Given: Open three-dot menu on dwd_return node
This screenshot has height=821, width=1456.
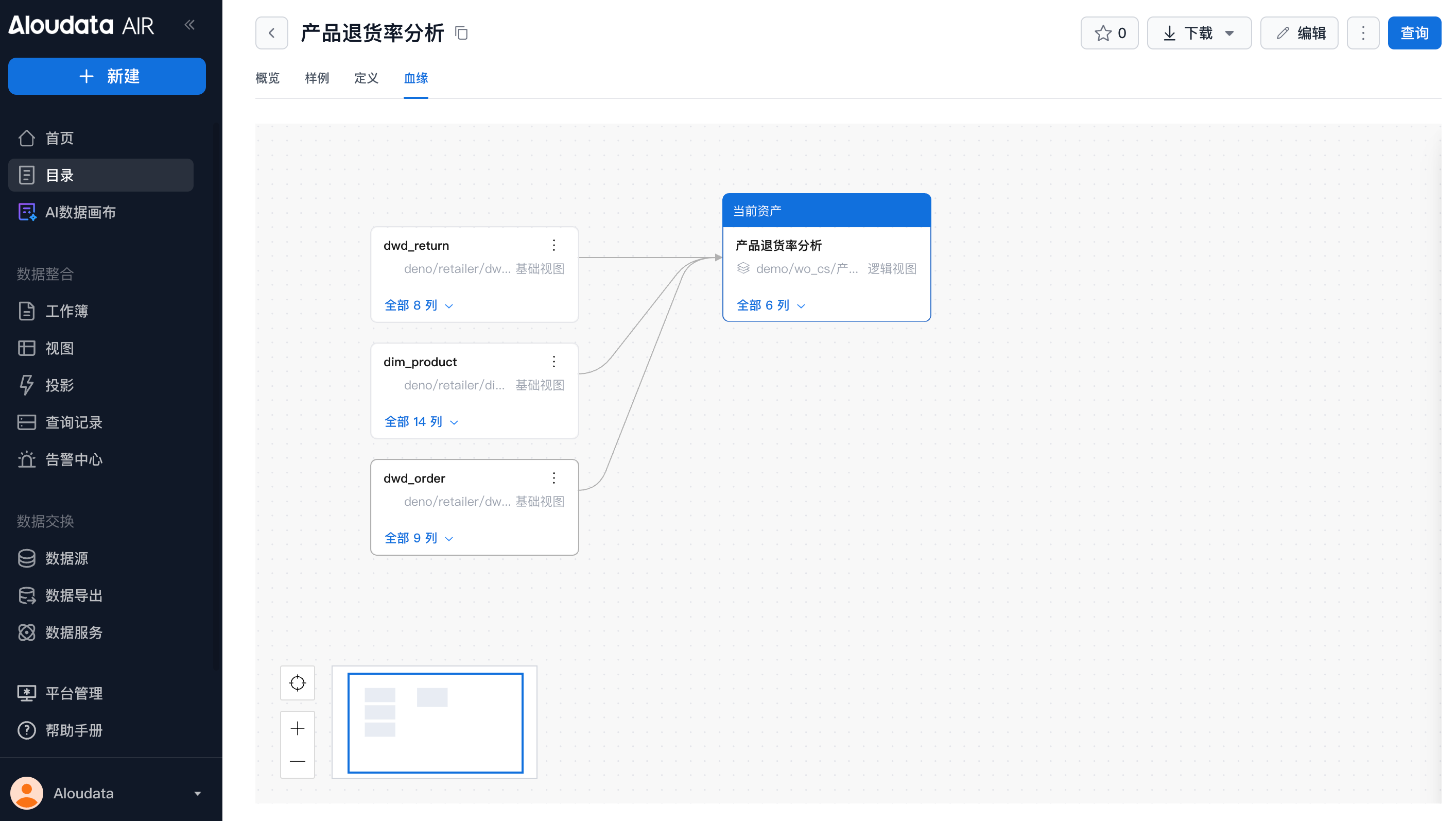Looking at the screenshot, I should click(554, 245).
